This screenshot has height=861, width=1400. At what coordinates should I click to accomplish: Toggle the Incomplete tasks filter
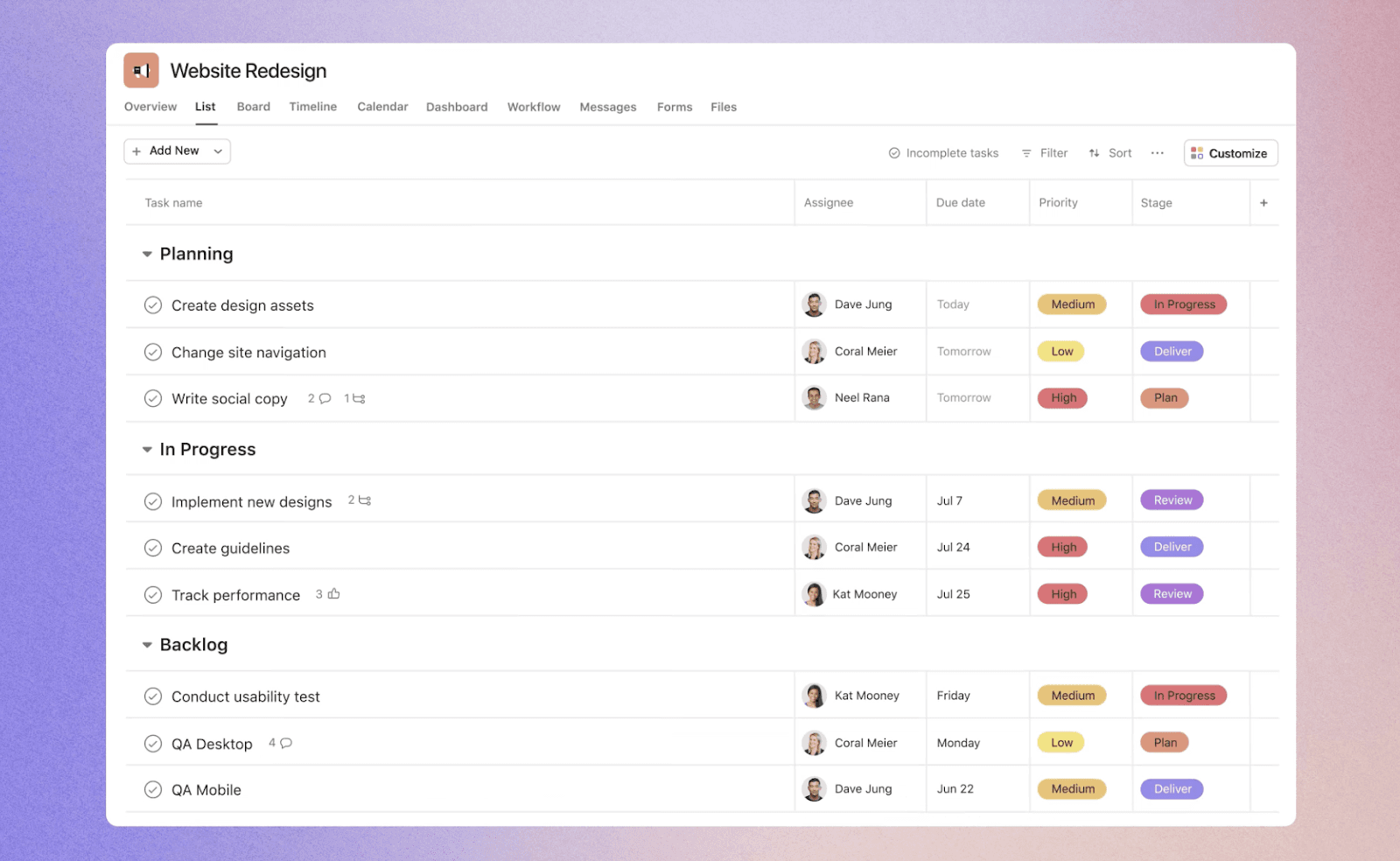click(943, 152)
